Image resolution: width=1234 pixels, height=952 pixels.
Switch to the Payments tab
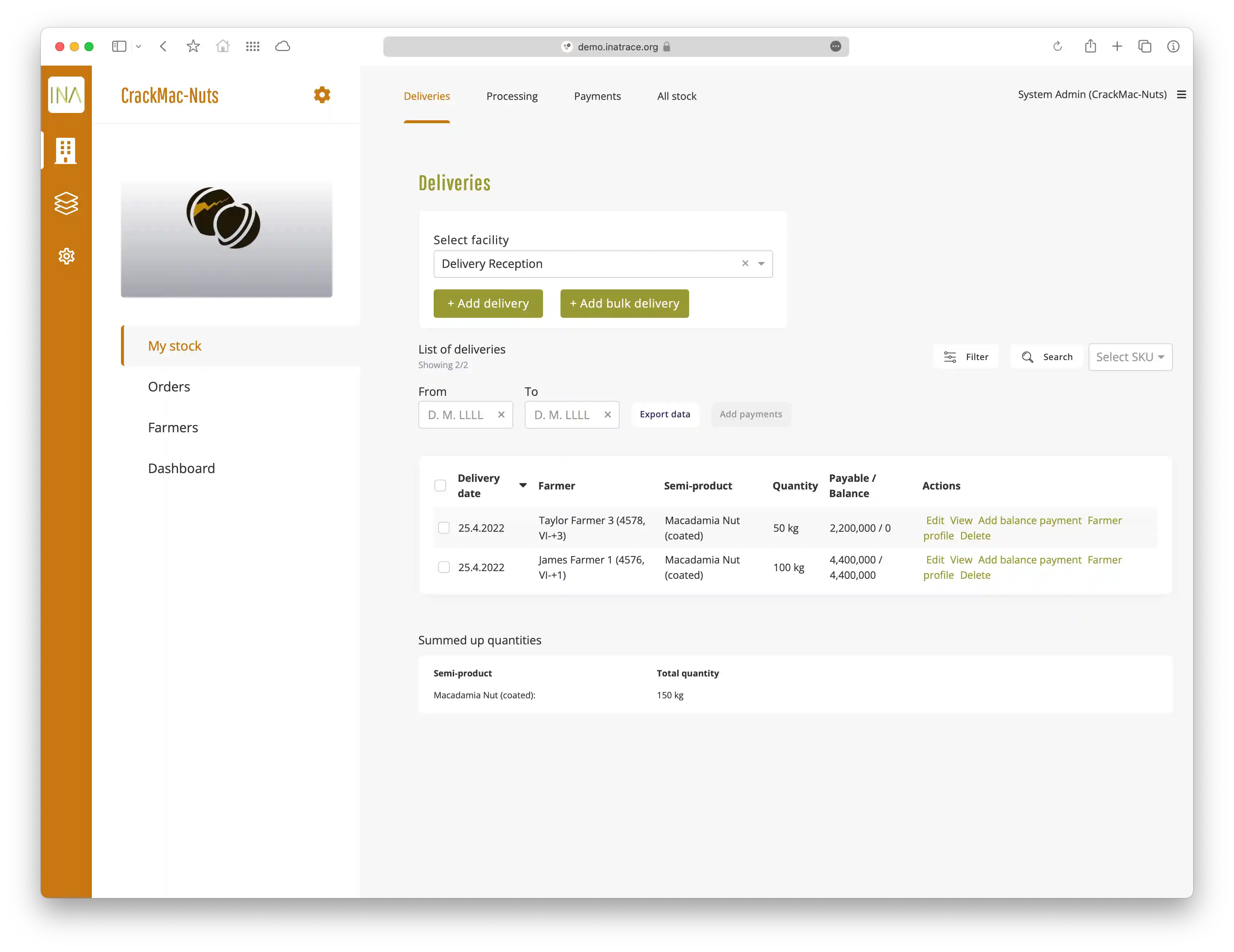click(597, 96)
